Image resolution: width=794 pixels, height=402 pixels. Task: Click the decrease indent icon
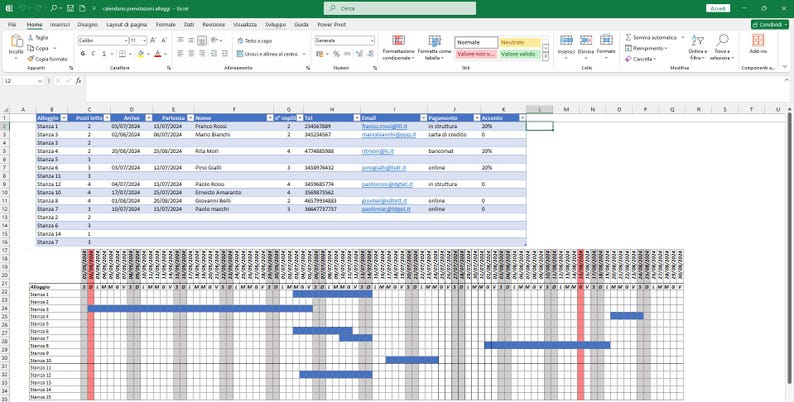[x=214, y=54]
